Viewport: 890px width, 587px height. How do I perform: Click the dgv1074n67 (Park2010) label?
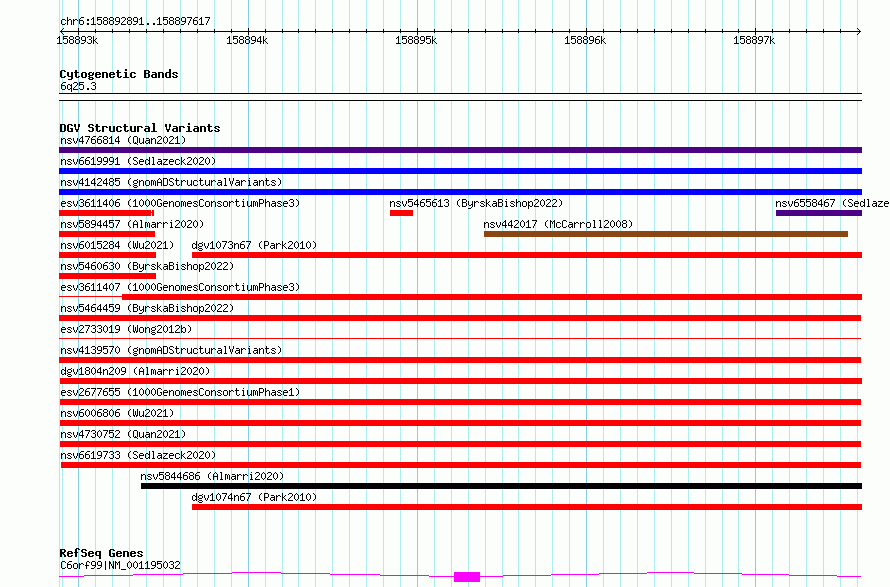coord(254,497)
